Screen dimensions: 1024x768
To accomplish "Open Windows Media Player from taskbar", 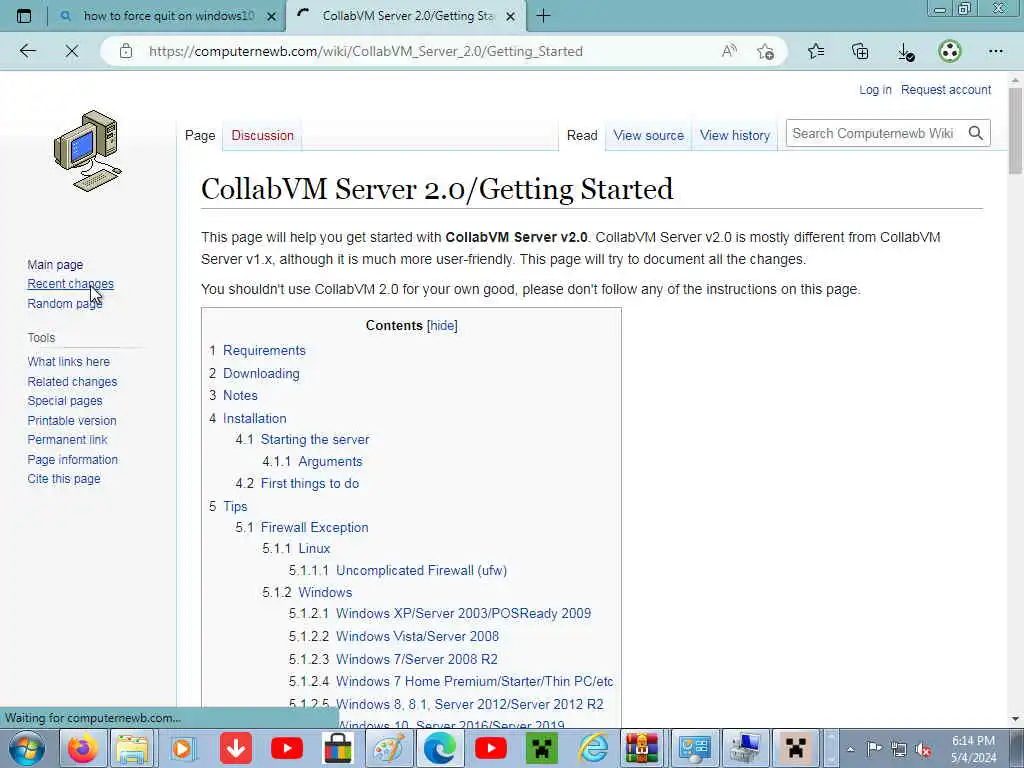I will pos(183,748).
